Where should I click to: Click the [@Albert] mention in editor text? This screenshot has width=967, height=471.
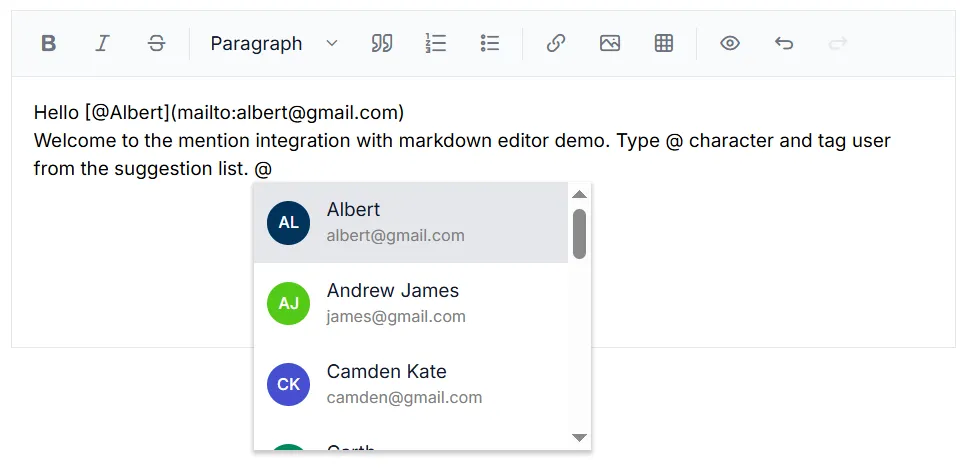(x=127, y=113)
